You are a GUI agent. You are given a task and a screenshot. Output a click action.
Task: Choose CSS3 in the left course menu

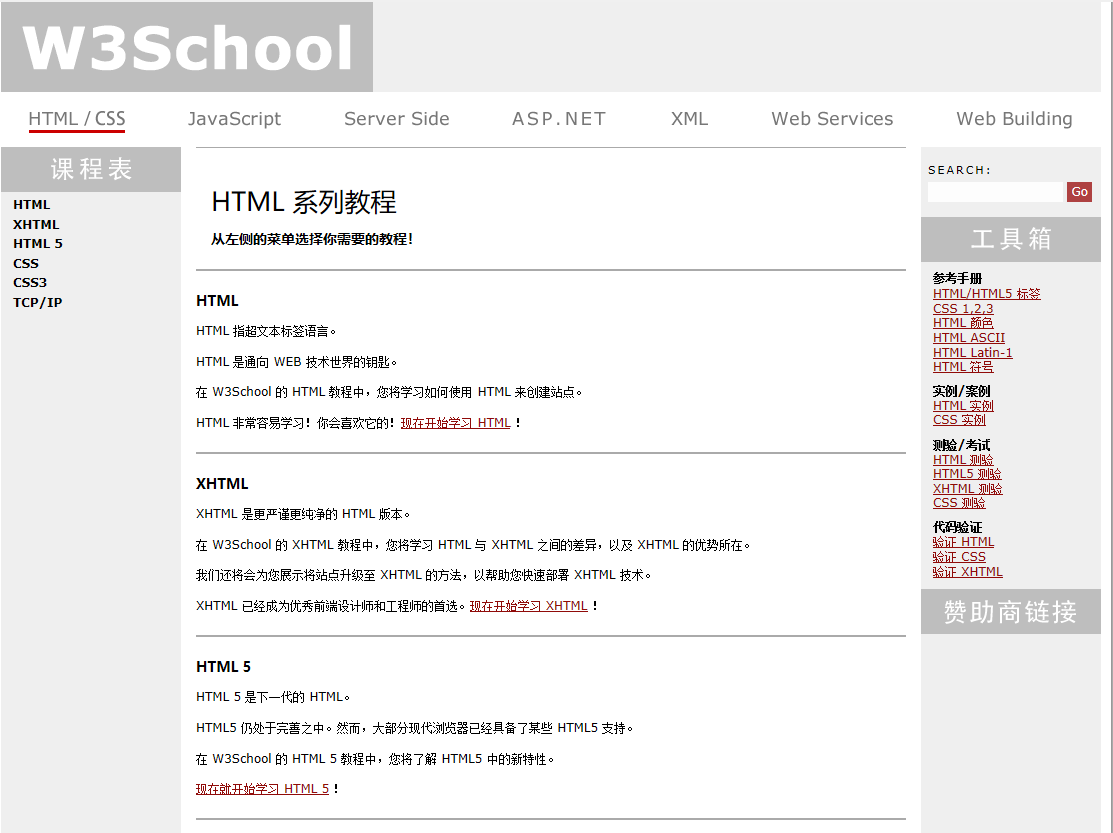tap(30, 282)
